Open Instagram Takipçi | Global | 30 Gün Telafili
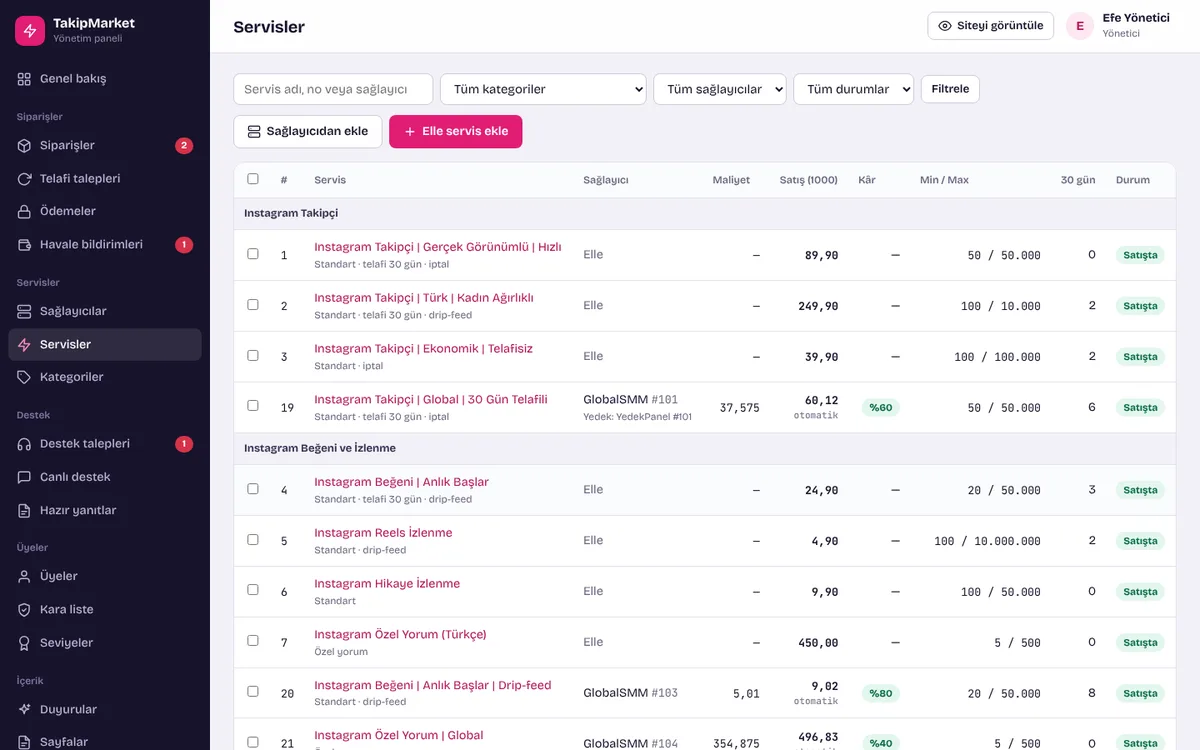This screenshot has width=1200, height=750. coord(431,400)
